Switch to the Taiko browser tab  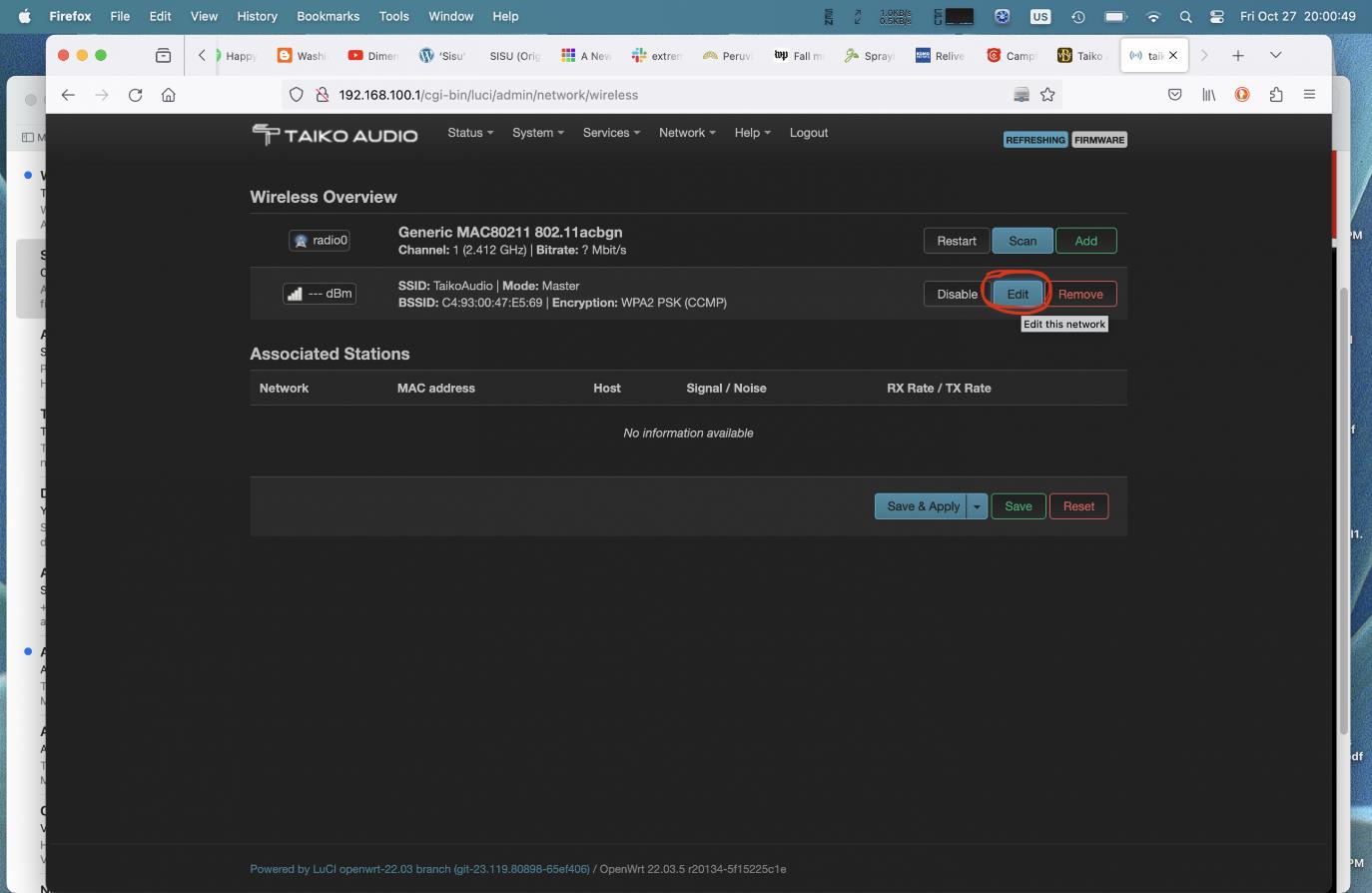tap(1079, 56)
